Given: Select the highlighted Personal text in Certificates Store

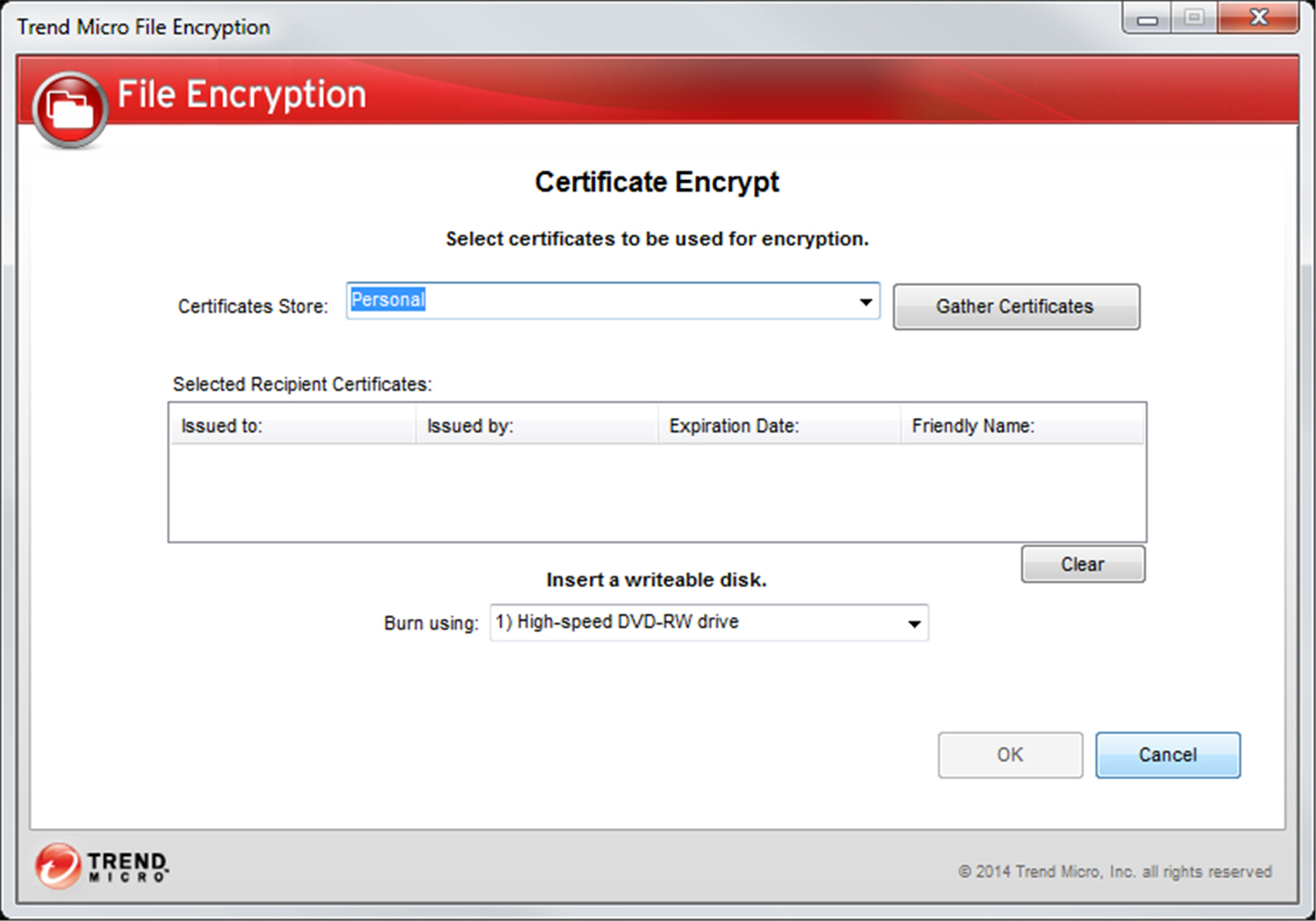Looking at the screenshot, I should pyautogui.click(x=388, y=300).
